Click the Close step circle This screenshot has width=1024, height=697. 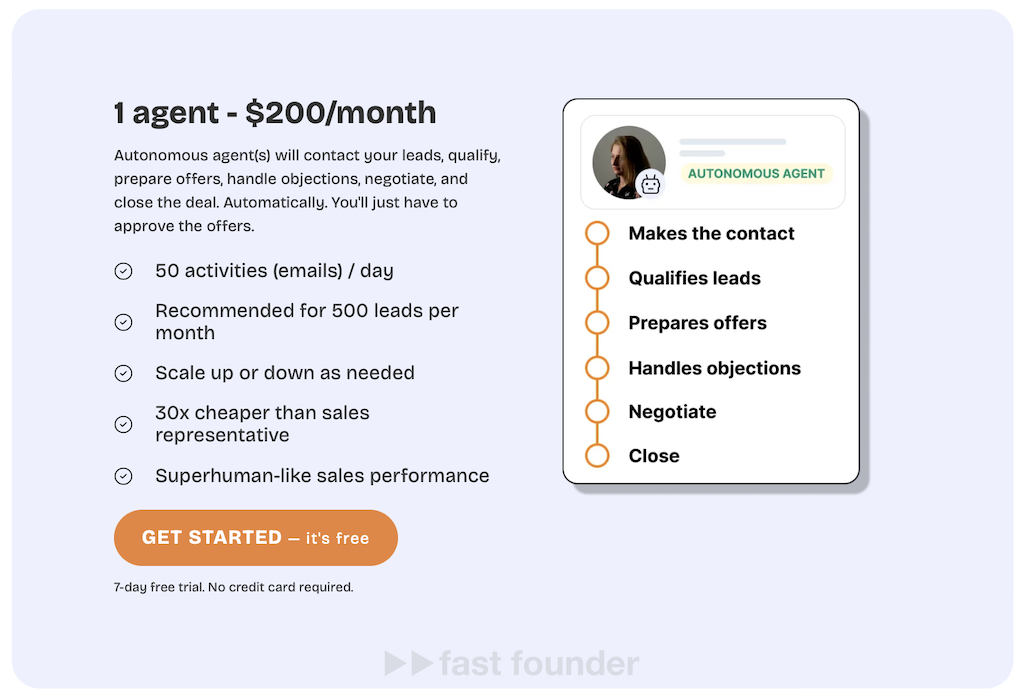point(597,456)
